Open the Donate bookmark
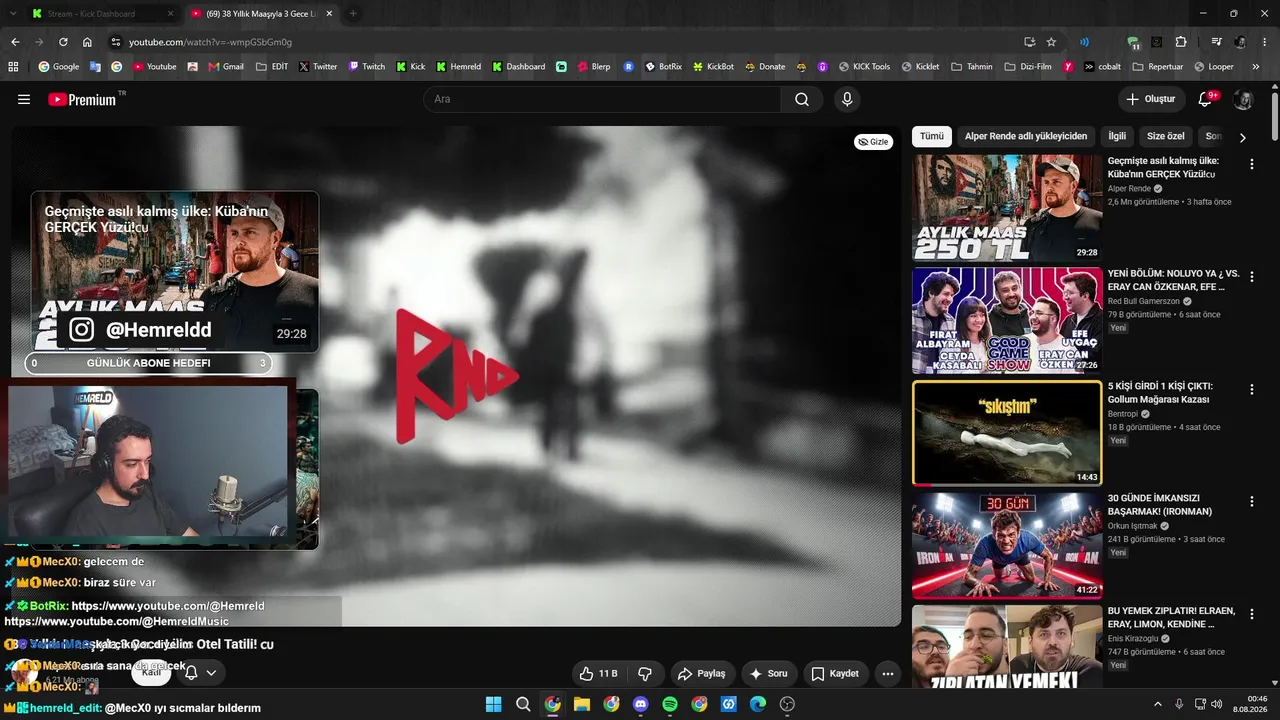This screenshot has height=720, width=1280. [765, 67]
